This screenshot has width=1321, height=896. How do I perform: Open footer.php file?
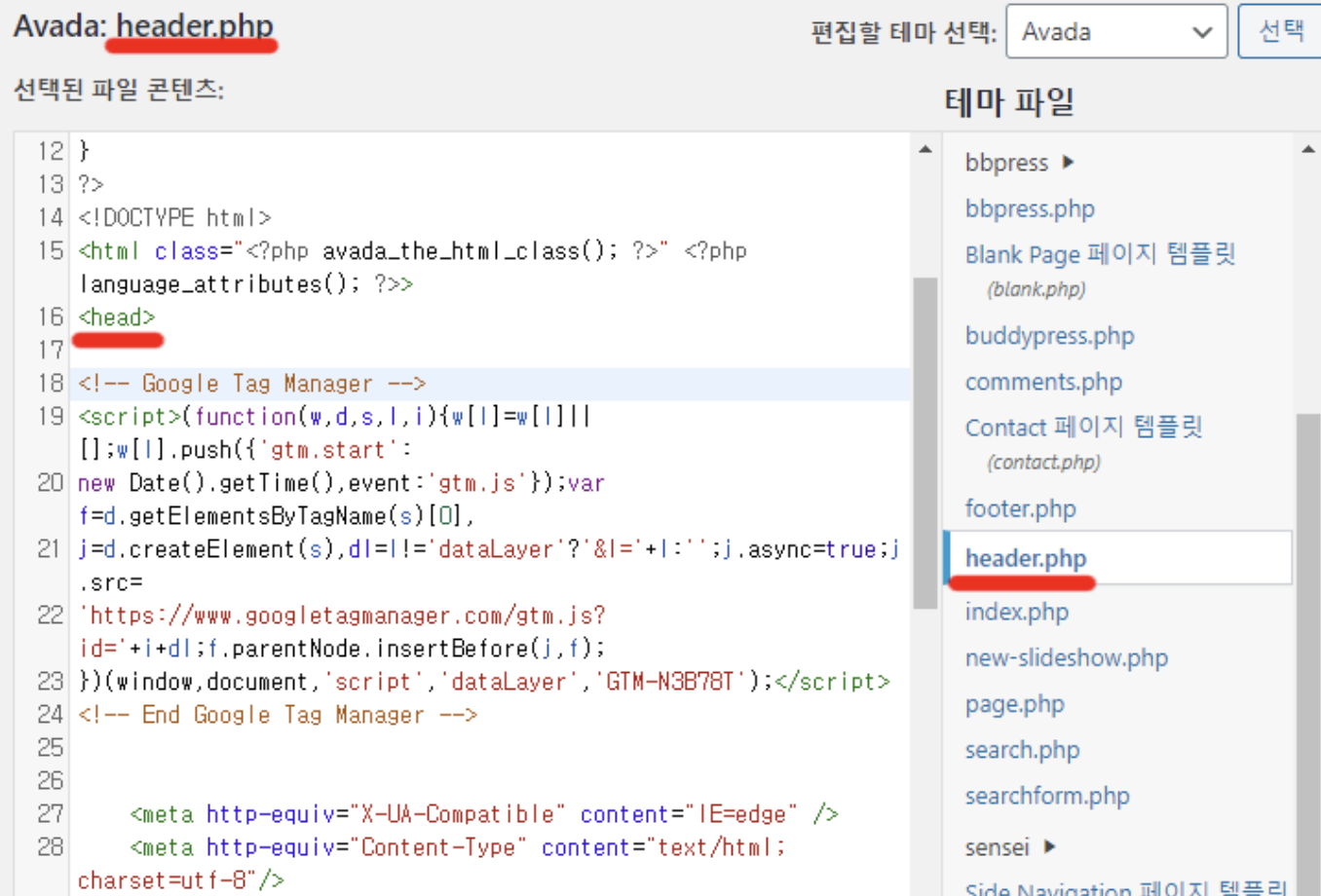(x=1020, y=508)
